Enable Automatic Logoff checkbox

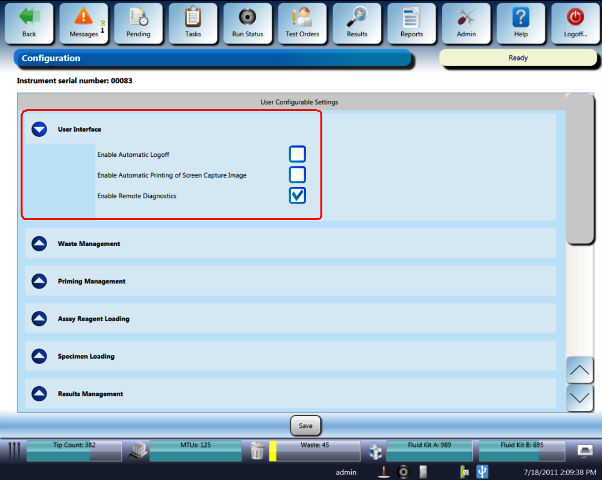(297, 154)
